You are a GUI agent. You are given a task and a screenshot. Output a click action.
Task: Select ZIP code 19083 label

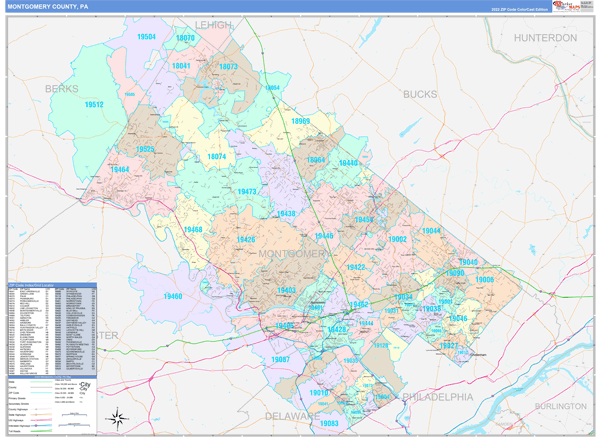329,423
